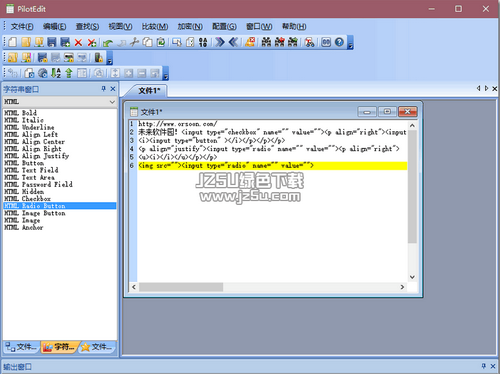Expand second toolbar overflow options arrow
The height and width of the screenshot is (374, 500).
pyautogui.click(x=110, y=58)
